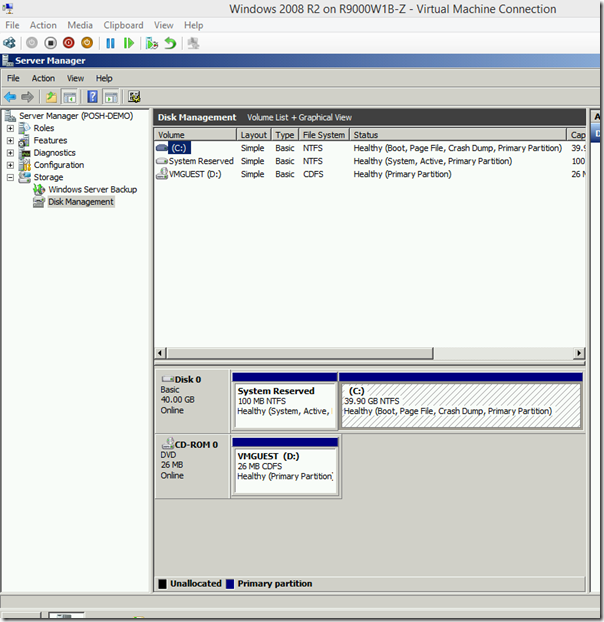Reset the VM with the green play-bar icon

pos(128,43)
